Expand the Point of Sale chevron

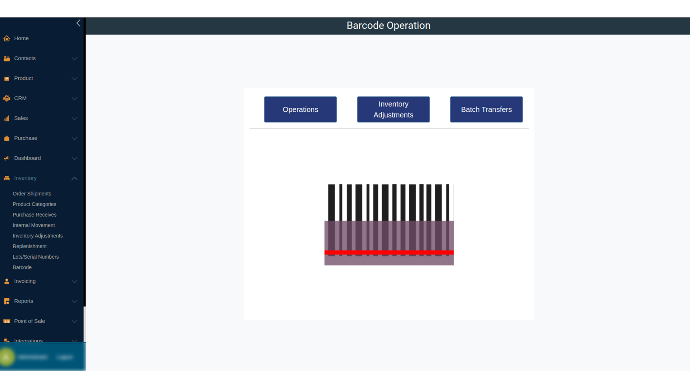[x=74, y=321]
